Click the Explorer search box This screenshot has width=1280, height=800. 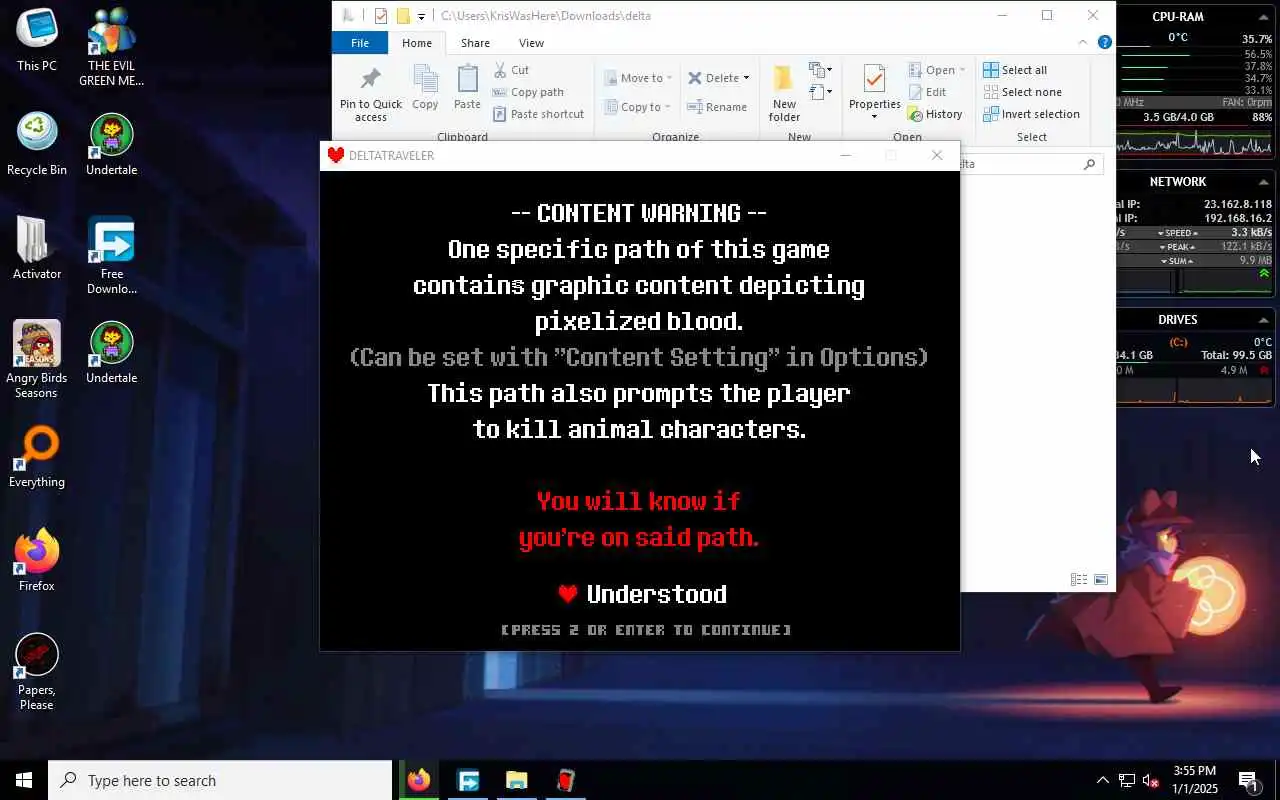point(1030,164)
